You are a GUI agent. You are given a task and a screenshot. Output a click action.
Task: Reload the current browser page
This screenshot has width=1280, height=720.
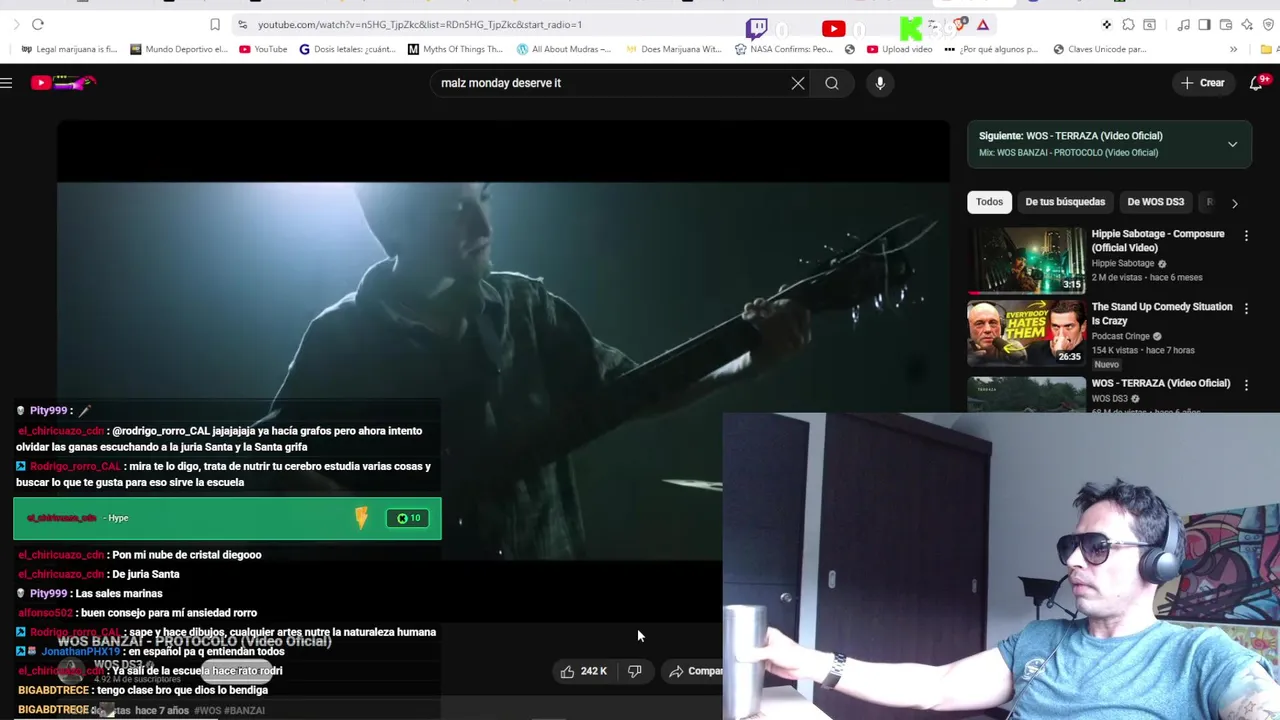38,24
